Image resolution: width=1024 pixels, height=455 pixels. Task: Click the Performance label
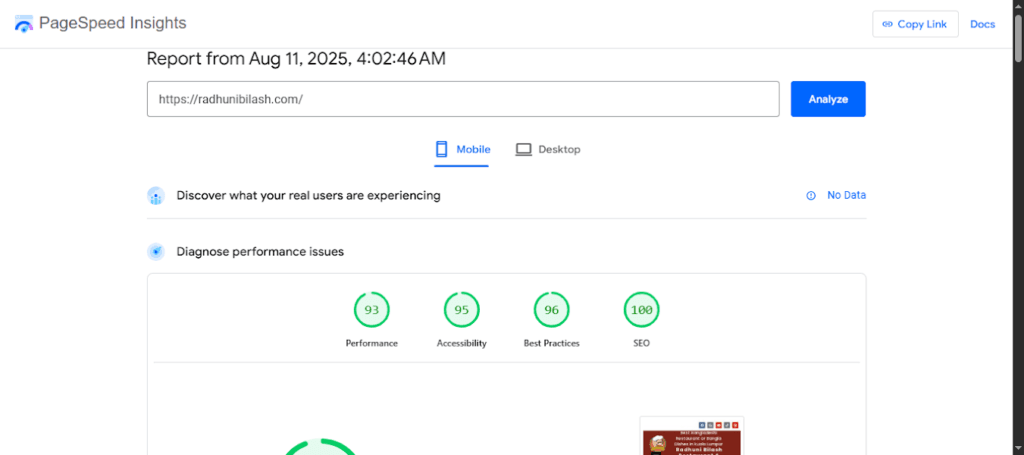(372, 343)
